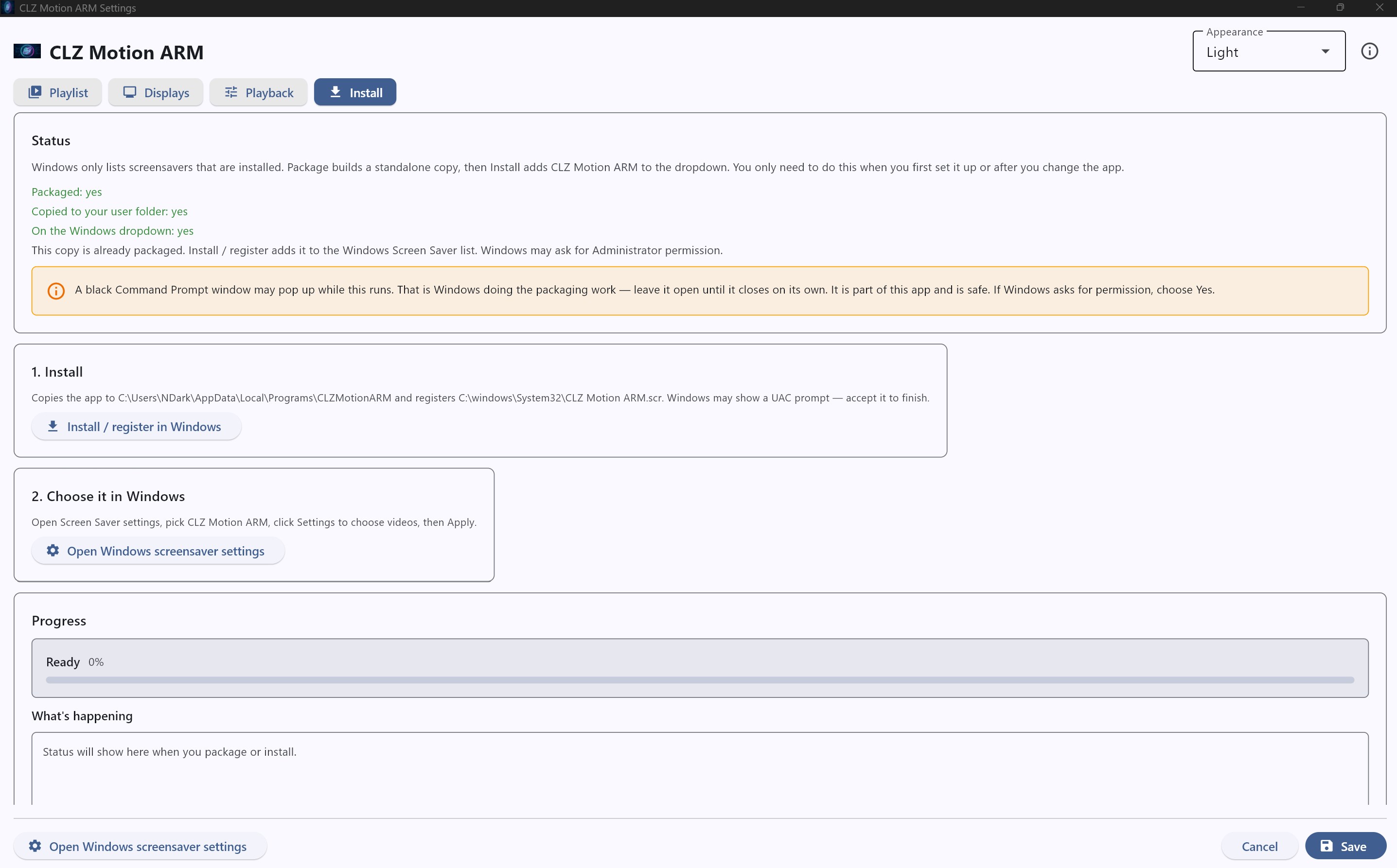Viewport: 1397px width, 868px height.
Task: Click the 'Status' heading
Action: (x=51, y=140)
